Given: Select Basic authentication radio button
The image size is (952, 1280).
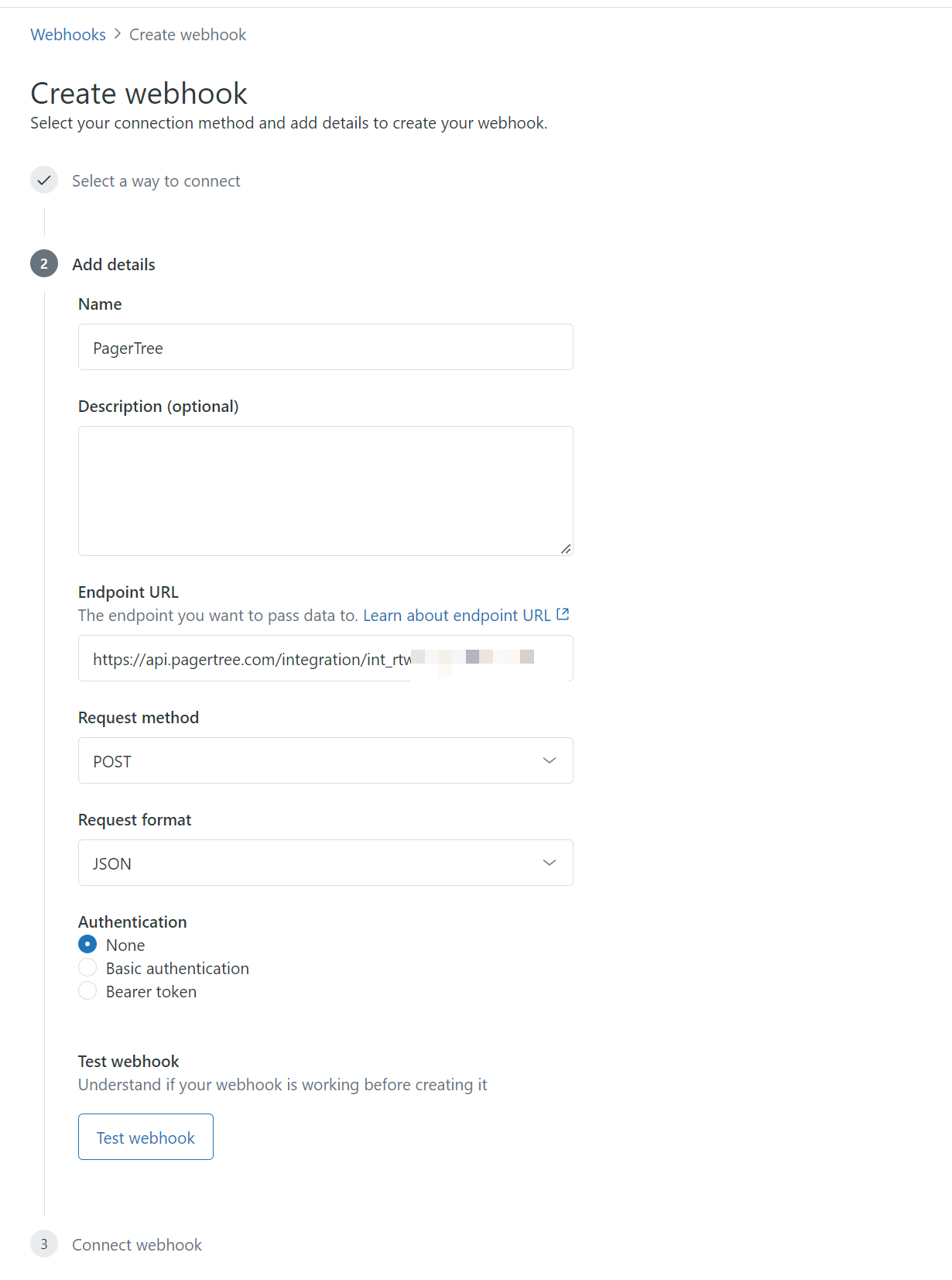Looking at the screenshot, I should (87, 968).
